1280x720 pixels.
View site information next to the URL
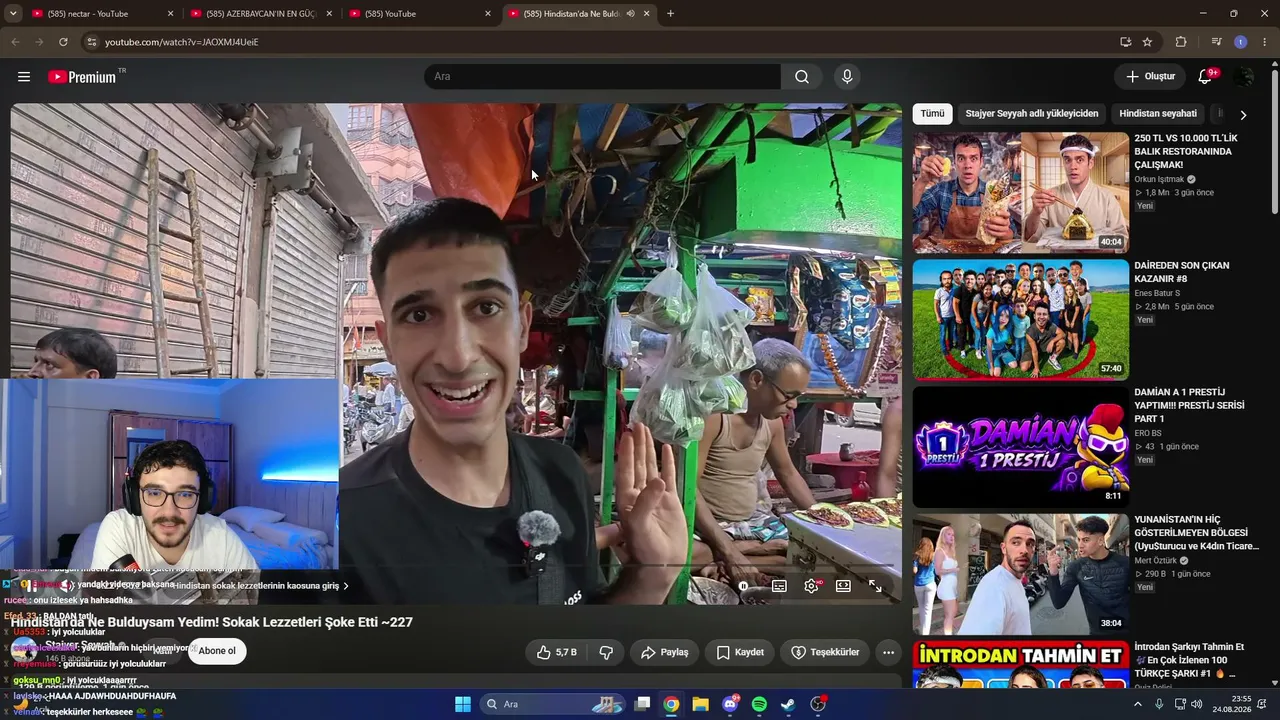[x=92, y=42]
